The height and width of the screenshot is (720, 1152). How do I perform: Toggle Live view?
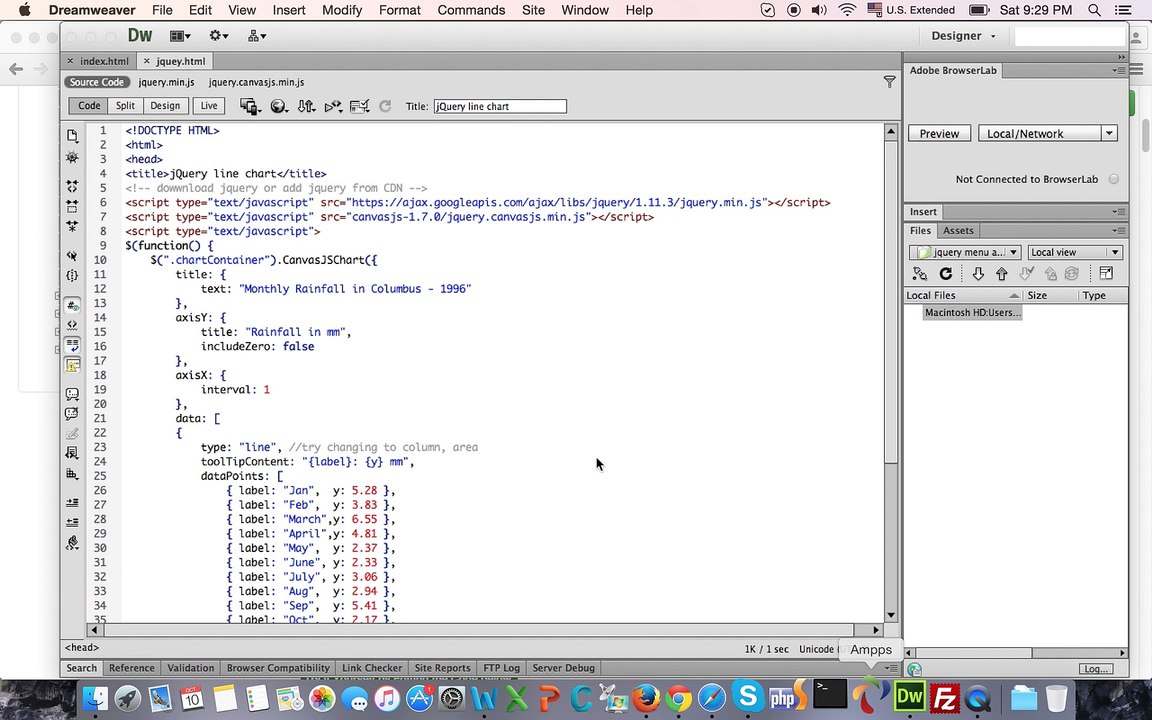point(209,106)
